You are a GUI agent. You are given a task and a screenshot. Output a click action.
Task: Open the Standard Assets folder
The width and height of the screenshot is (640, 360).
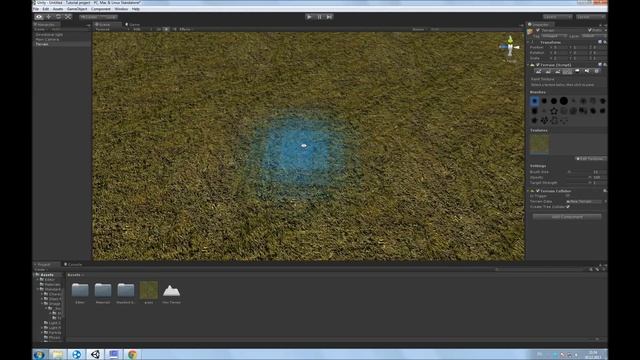(126, 293)
